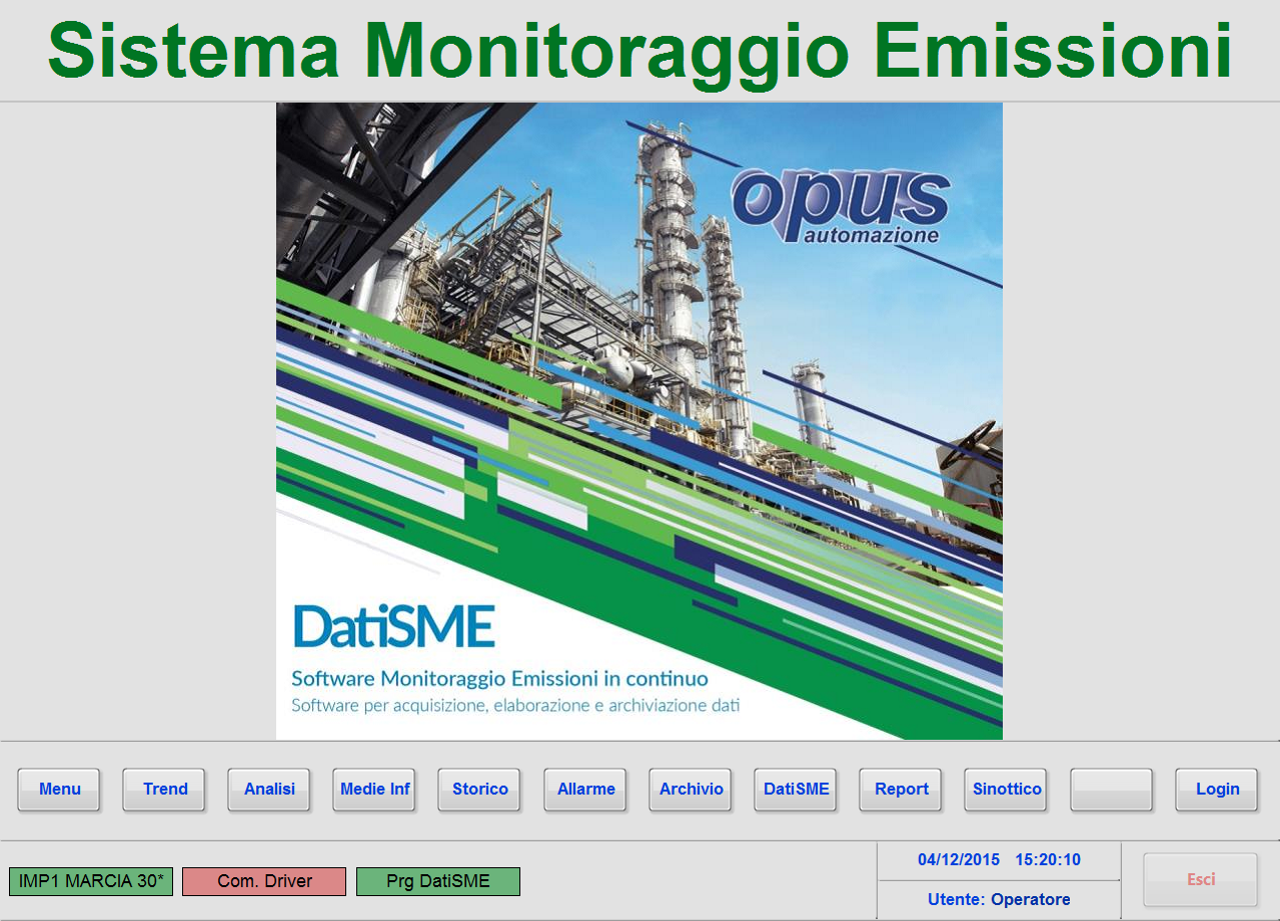The width and height of the screenshot is (1280, 921).
Task: Open the Medie Inf page
Action: (x=375, y=789)
